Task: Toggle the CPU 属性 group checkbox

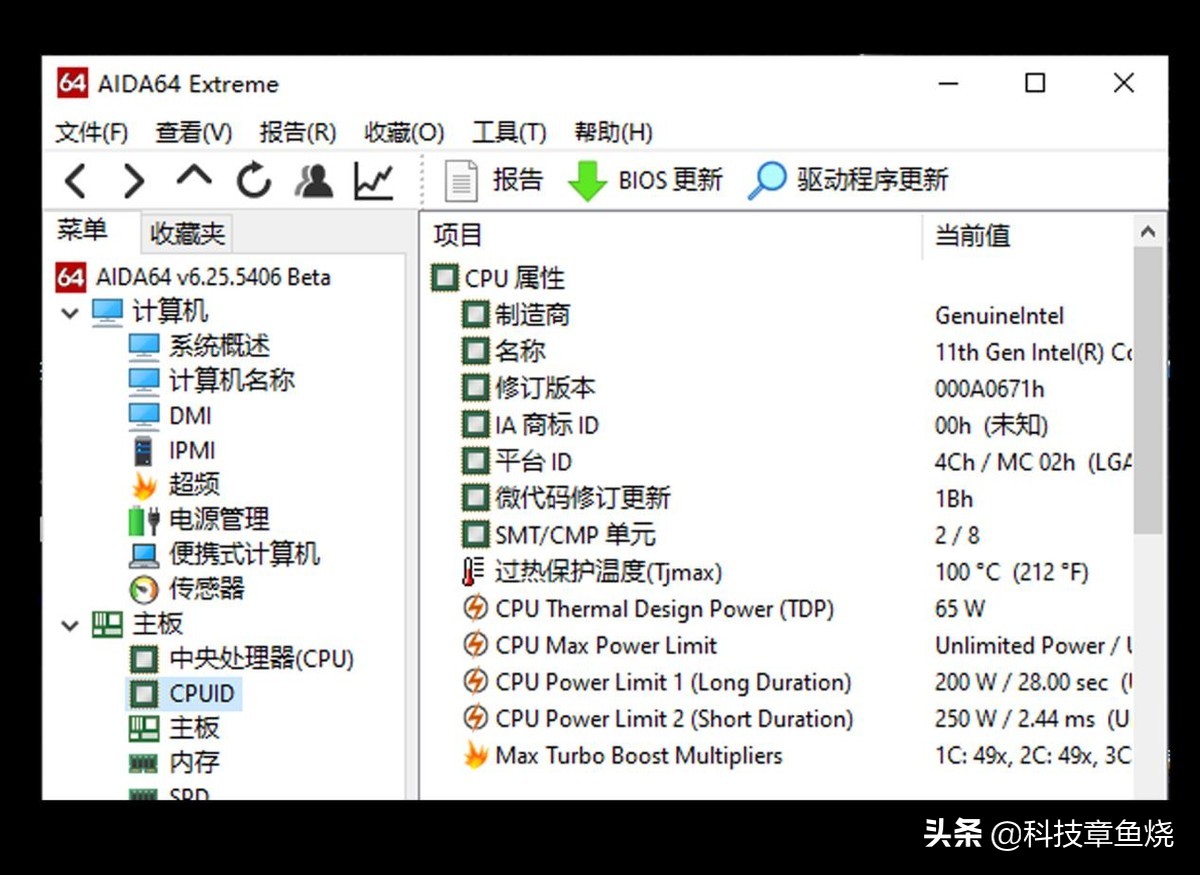Action: (443, 278)
